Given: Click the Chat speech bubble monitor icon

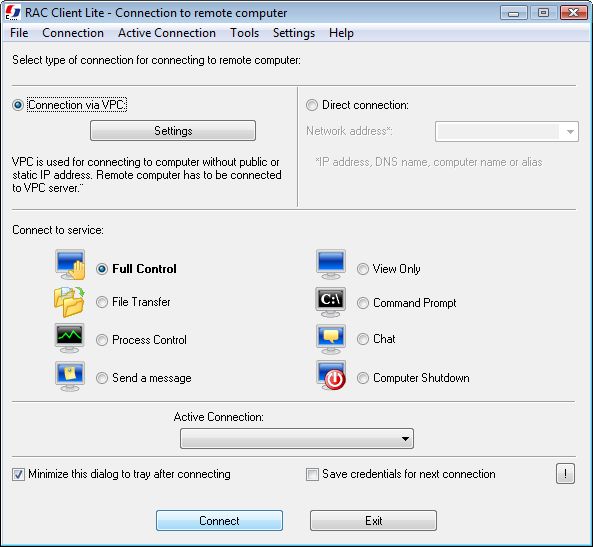Looking at the screenshot, I should [331, 339].
